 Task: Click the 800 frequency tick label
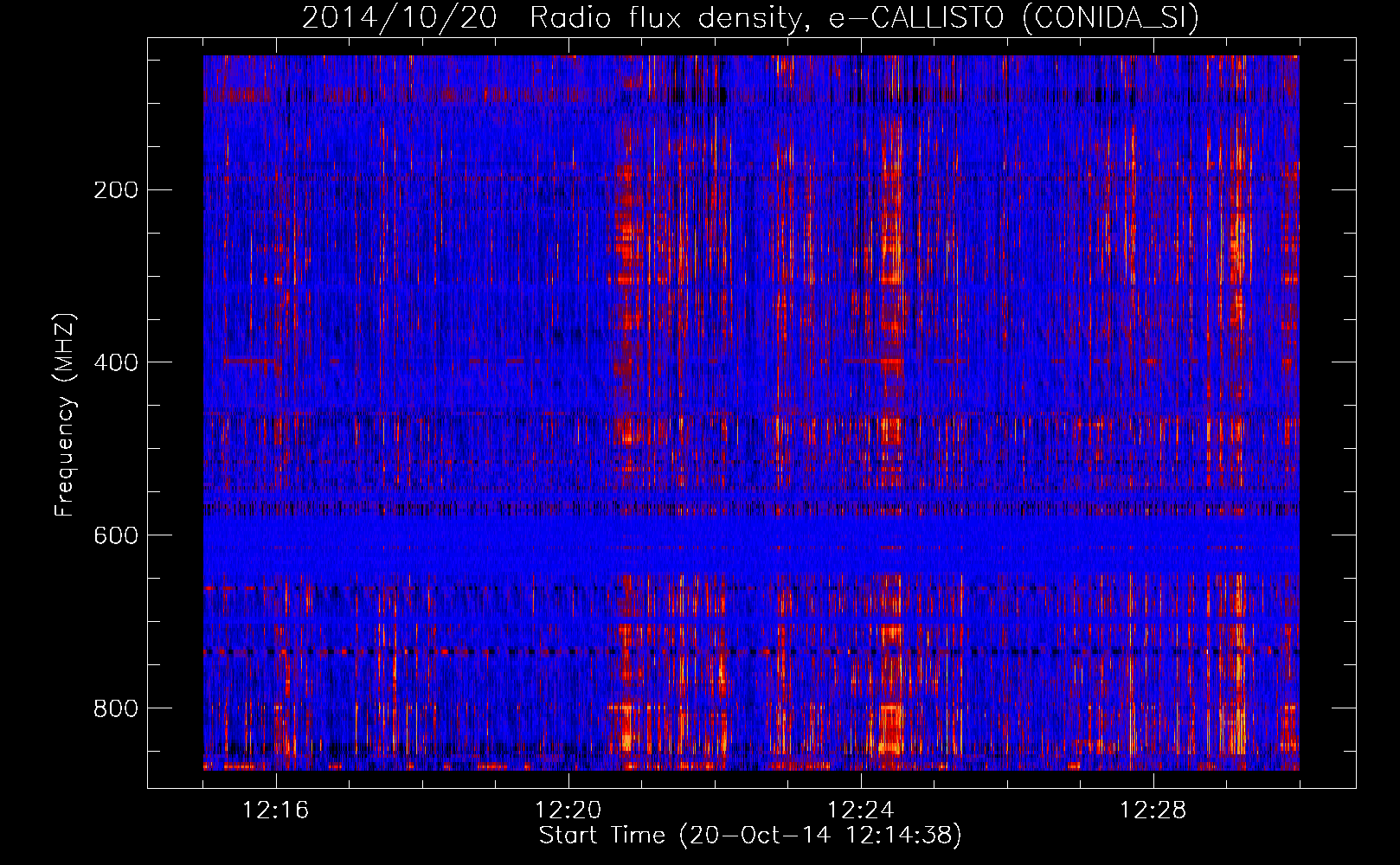coord(116,708)
